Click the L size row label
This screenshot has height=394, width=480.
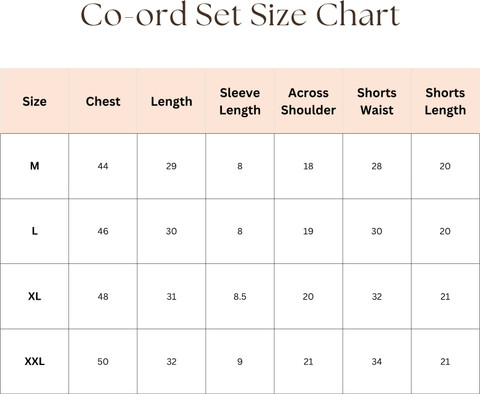coord(34,231)
